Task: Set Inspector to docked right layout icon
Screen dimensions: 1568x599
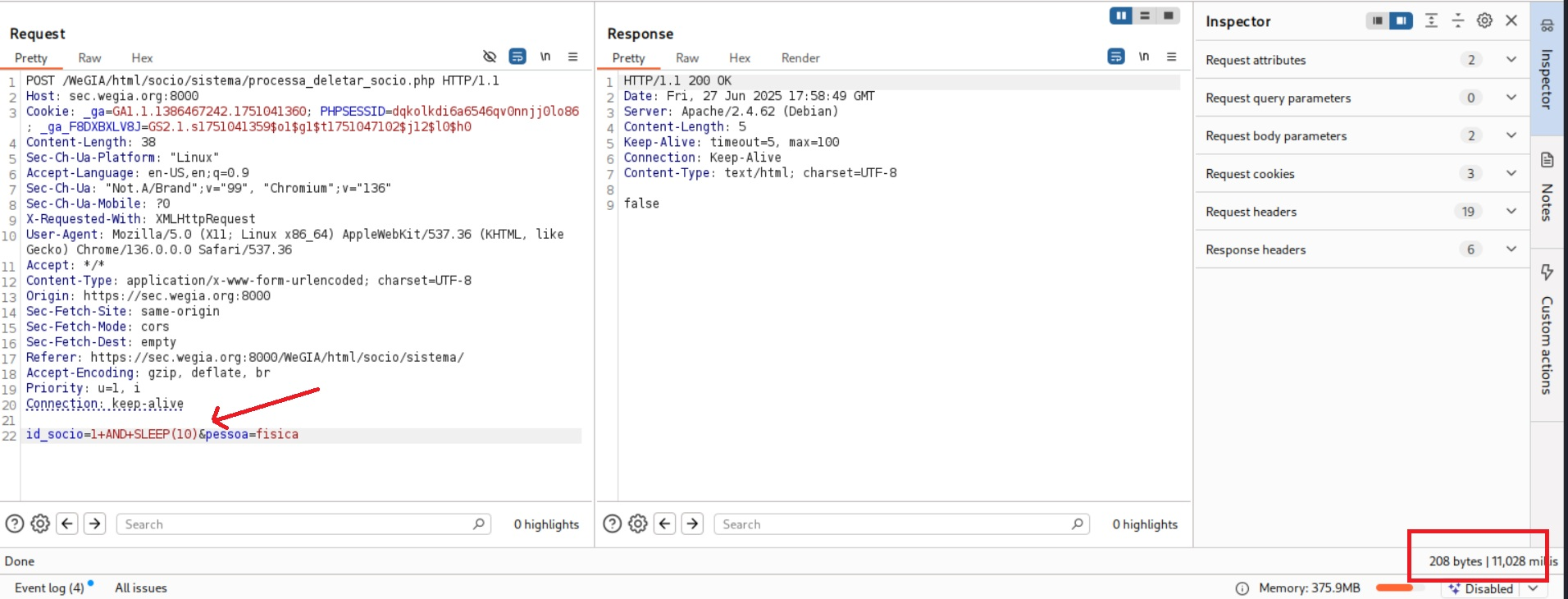Action: point(1402,21)
